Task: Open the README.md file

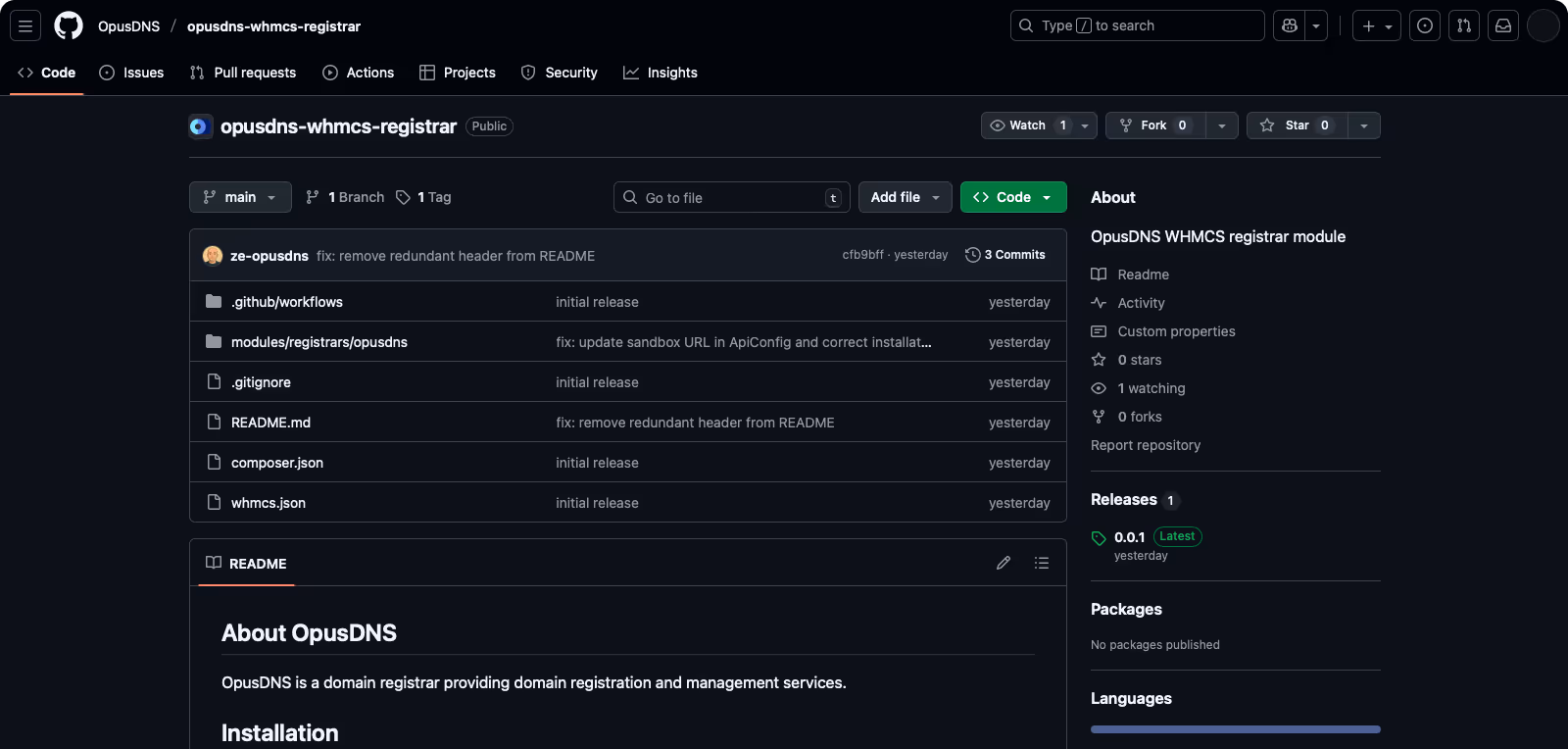Action: coord(270,423)
